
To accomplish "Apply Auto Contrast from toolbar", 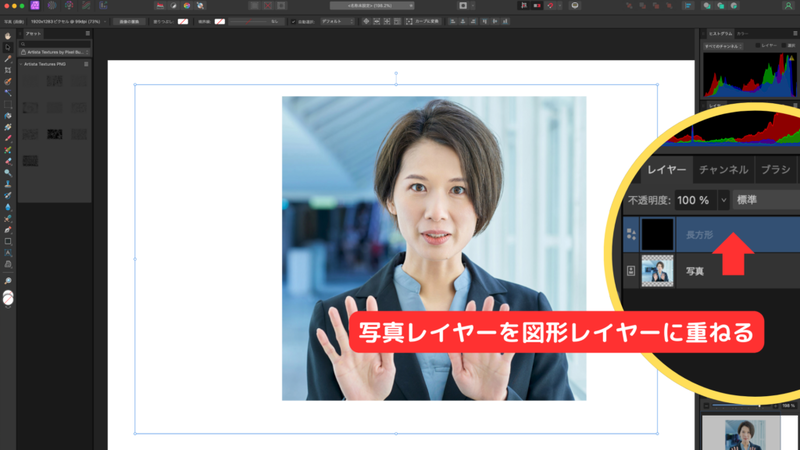I will click(x=173, y=6).
